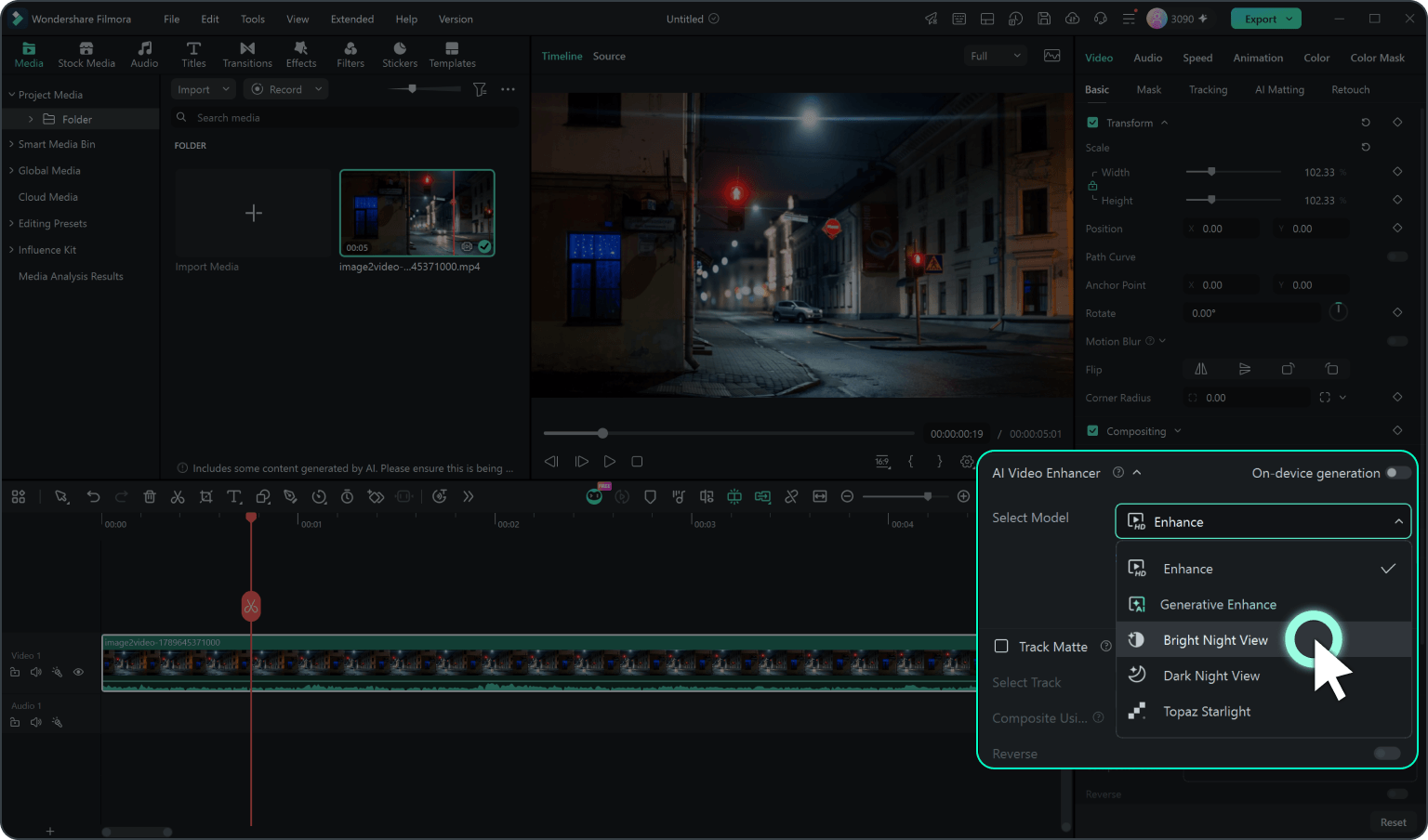Click the play button under preview
Image resolution: width=1428 pixels, height=840 pixels.
point(610,461)
